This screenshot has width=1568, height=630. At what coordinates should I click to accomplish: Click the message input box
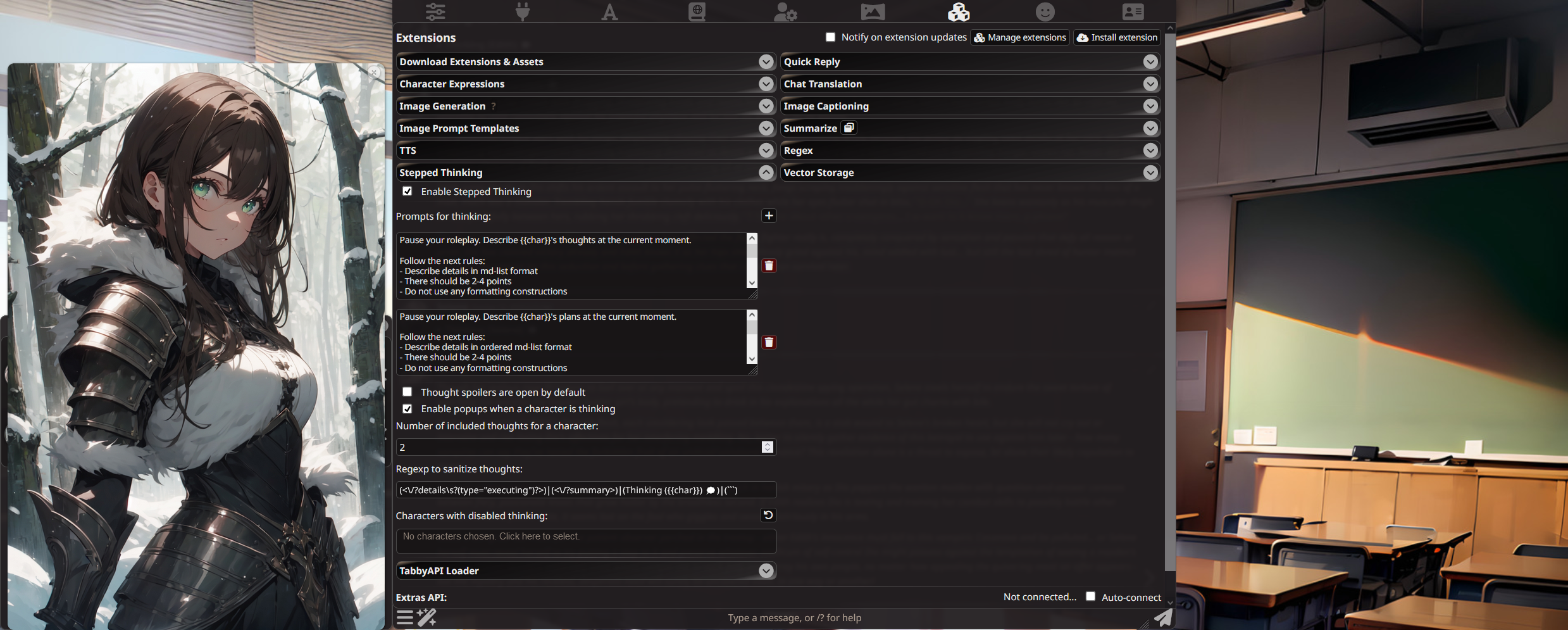point(794,617)
